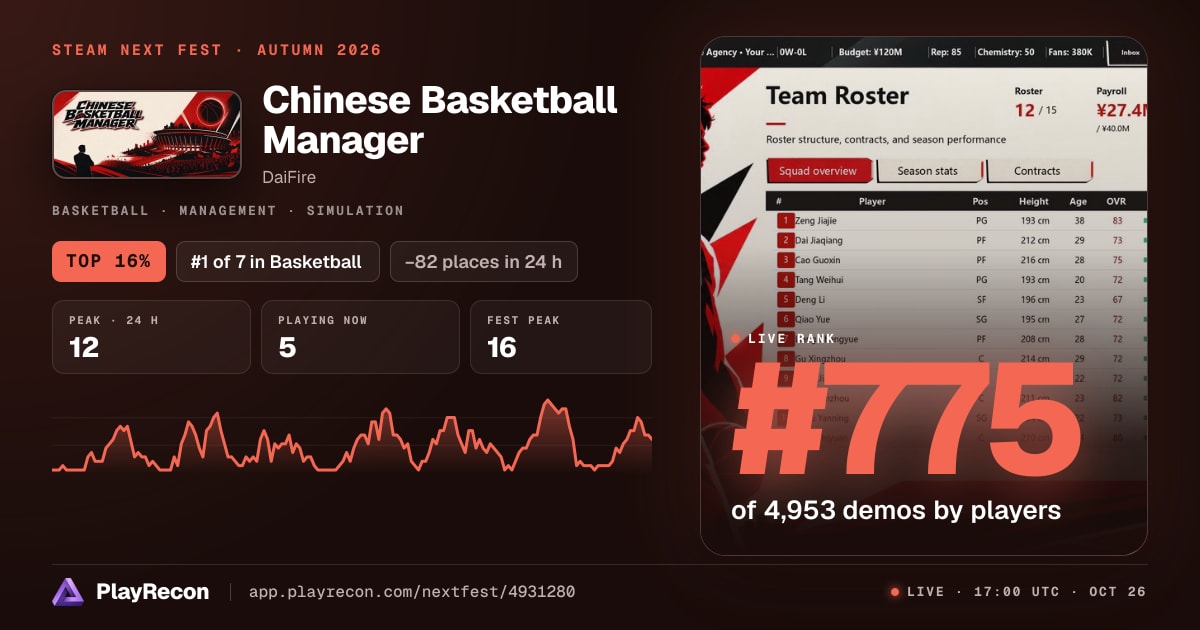Click the Chinese Basketball Manager title
This screenshot has width=1200, height=630.
440,120
